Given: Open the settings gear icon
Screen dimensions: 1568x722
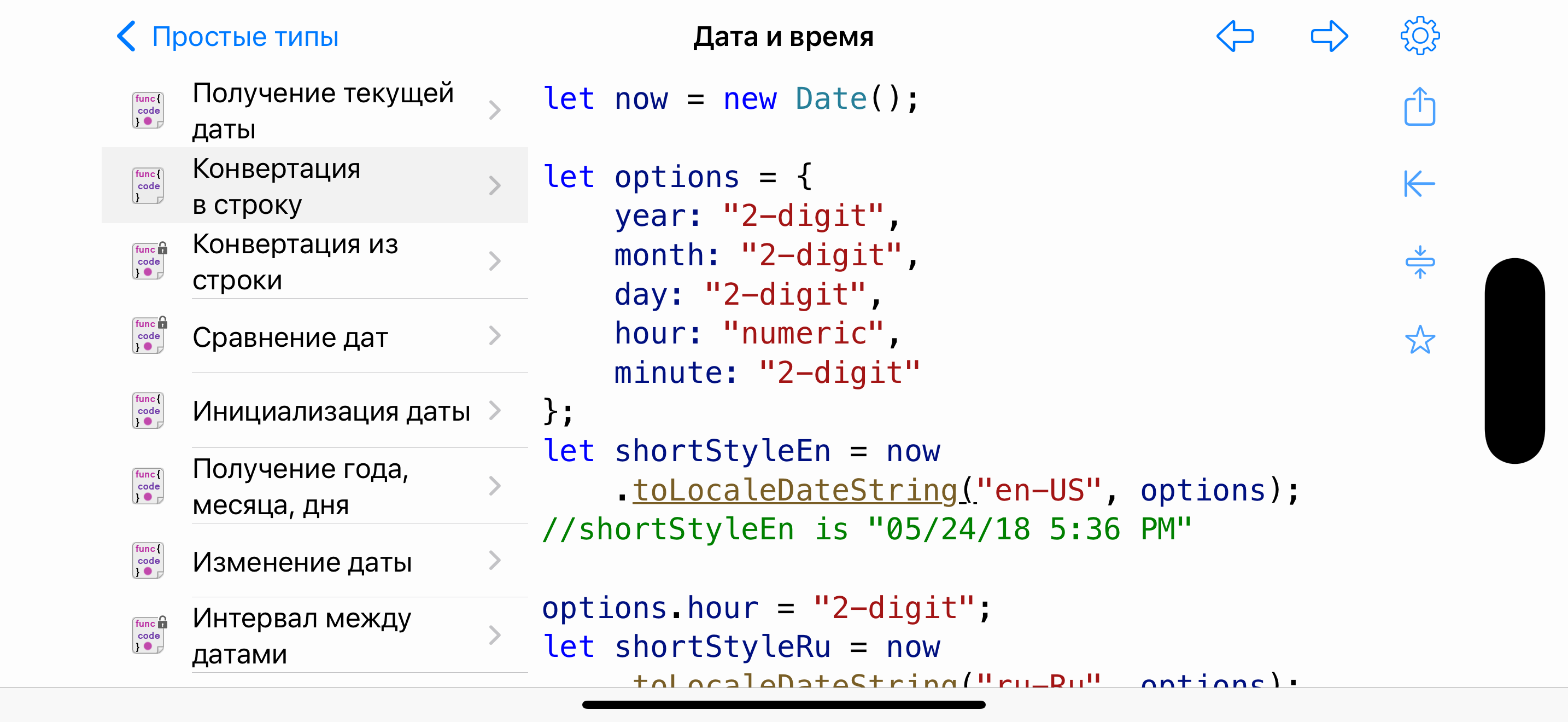Looking at the screenshot, I should pos(1419,37).
